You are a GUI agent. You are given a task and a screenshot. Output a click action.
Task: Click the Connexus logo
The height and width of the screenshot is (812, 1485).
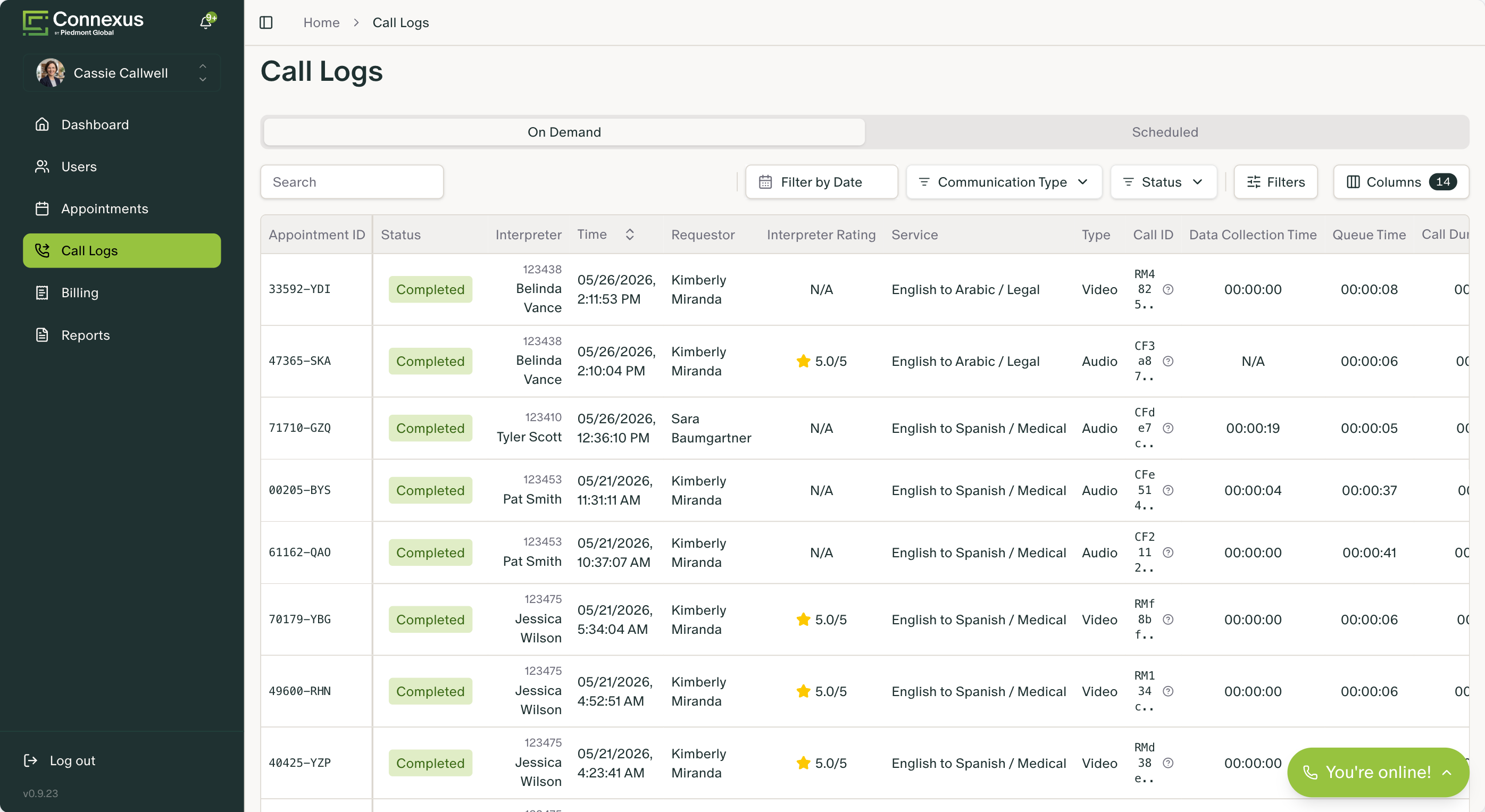(x=83, y=22)
